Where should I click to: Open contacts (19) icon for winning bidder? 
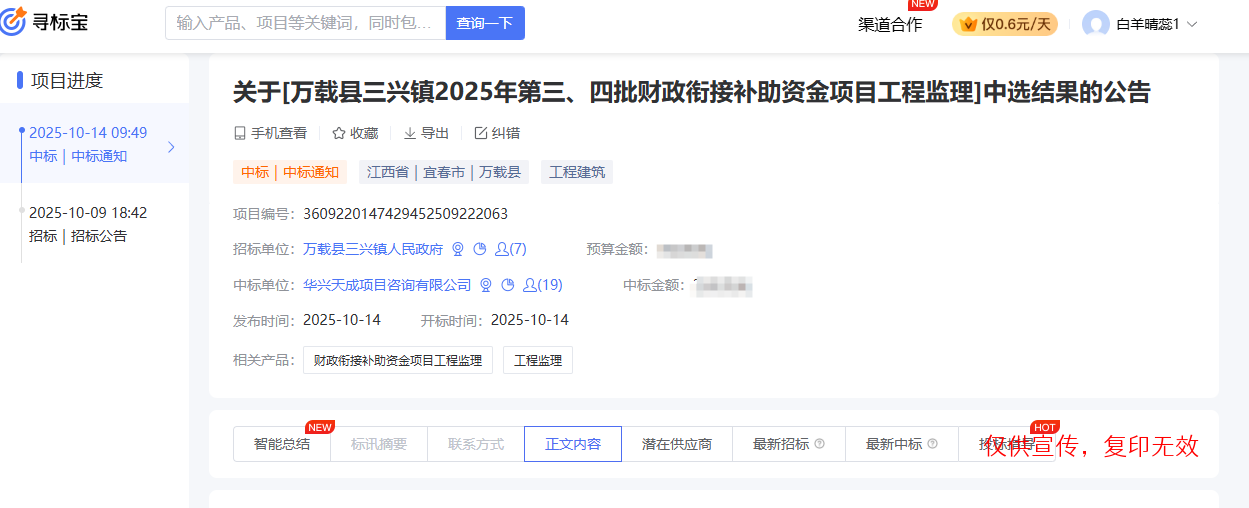(531, 285)
